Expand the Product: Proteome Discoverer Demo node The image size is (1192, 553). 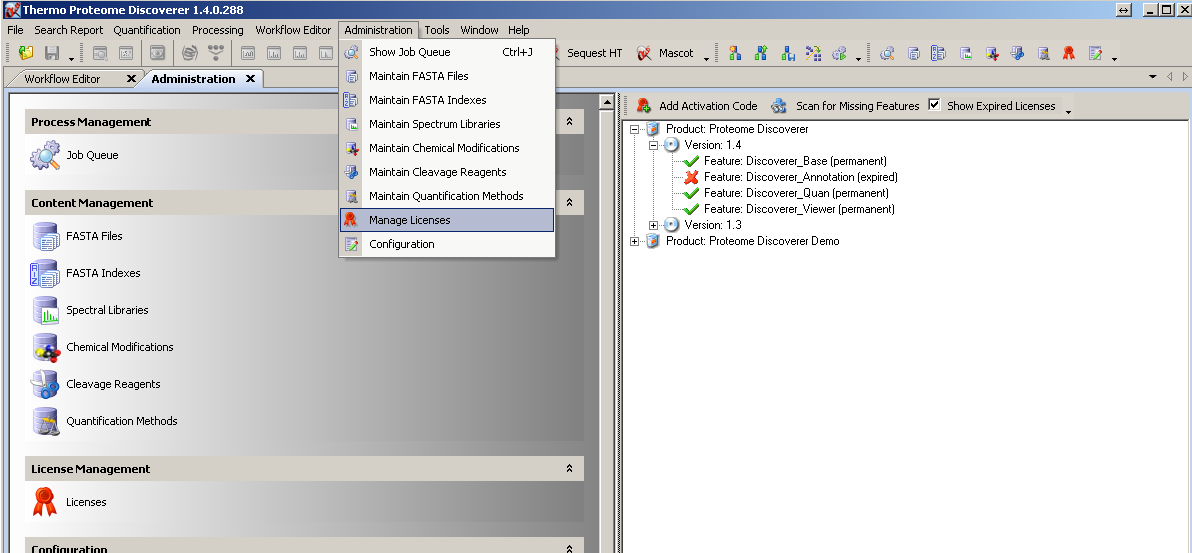[635, 241]
